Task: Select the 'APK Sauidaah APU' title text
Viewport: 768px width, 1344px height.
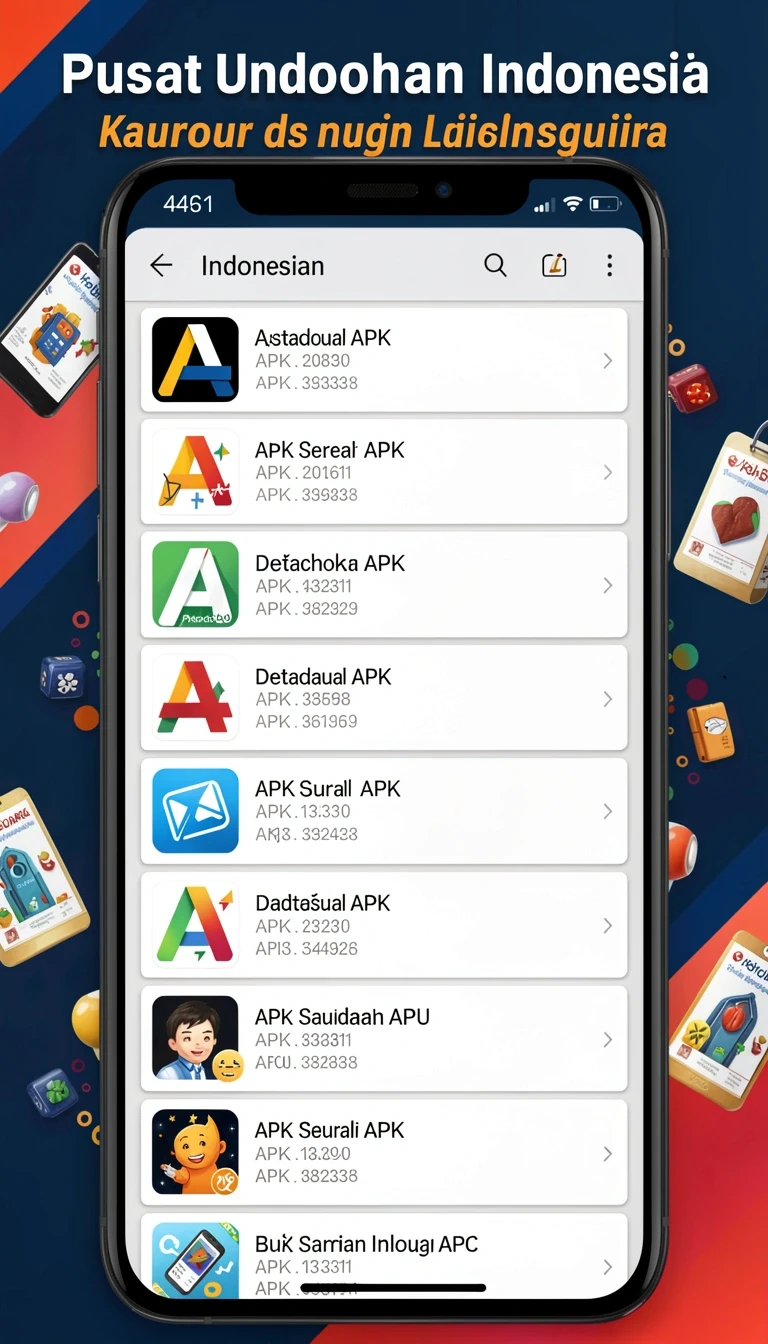Action: click(x=342, y=1017)
